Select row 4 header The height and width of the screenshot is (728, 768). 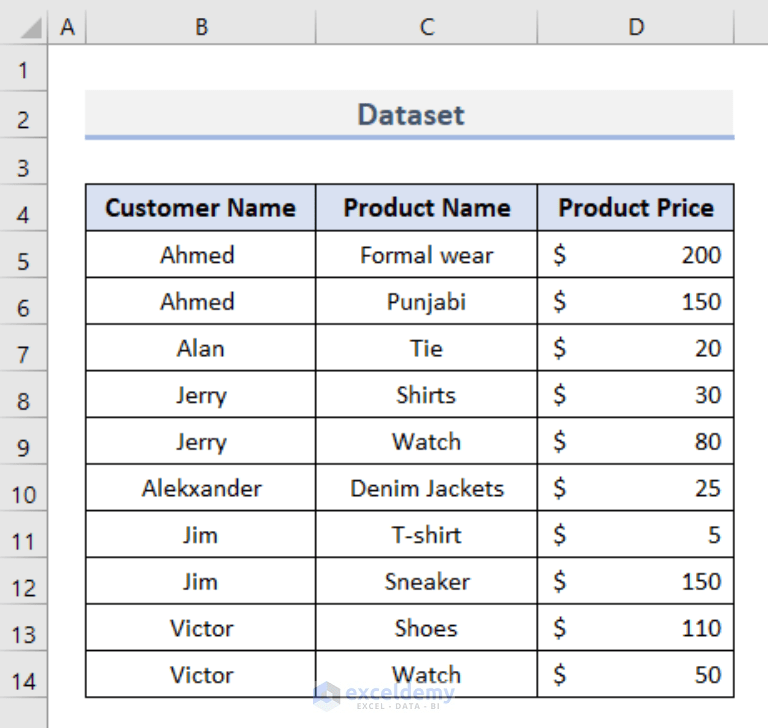[23, 208]
